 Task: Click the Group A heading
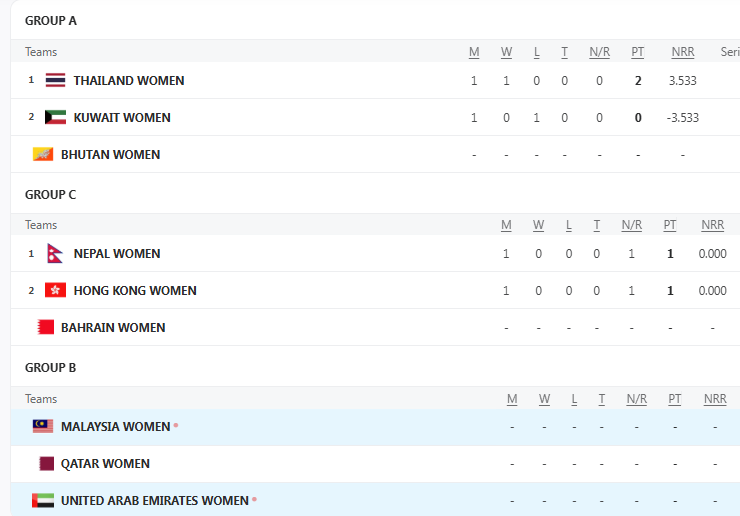pos(51,21)
